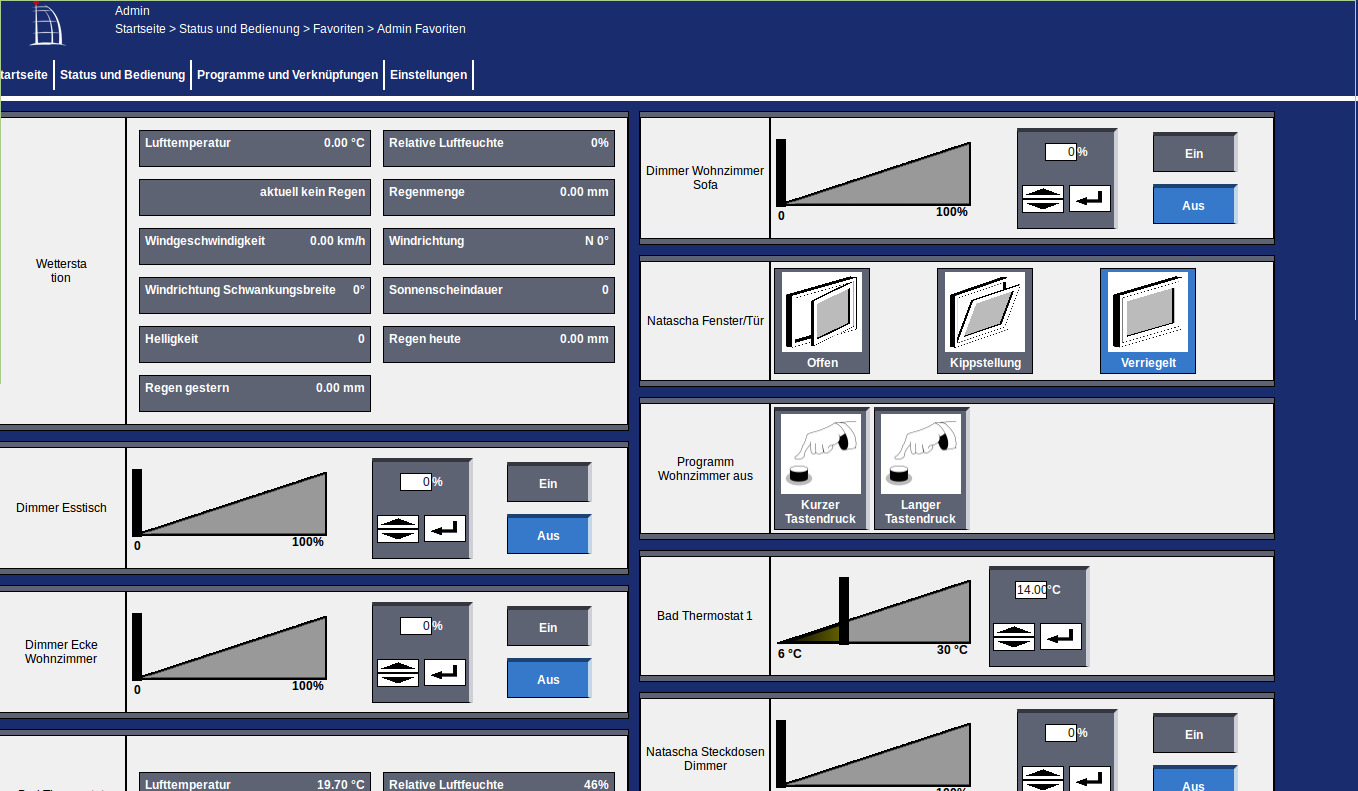Click the Dimmer Wohnzimmer Sofa level ramp slider
The image size is (1358, 791).
point(875,173)
